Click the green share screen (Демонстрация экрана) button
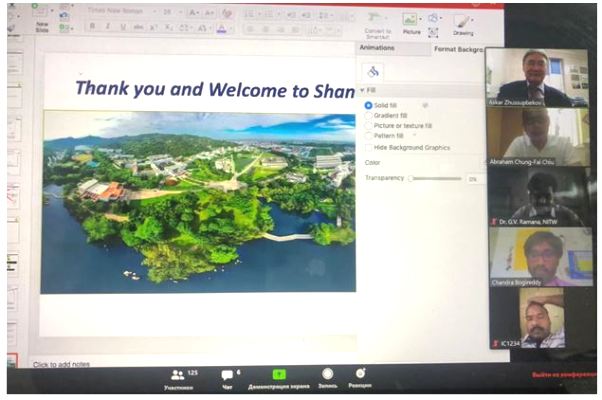 [279, 379]
